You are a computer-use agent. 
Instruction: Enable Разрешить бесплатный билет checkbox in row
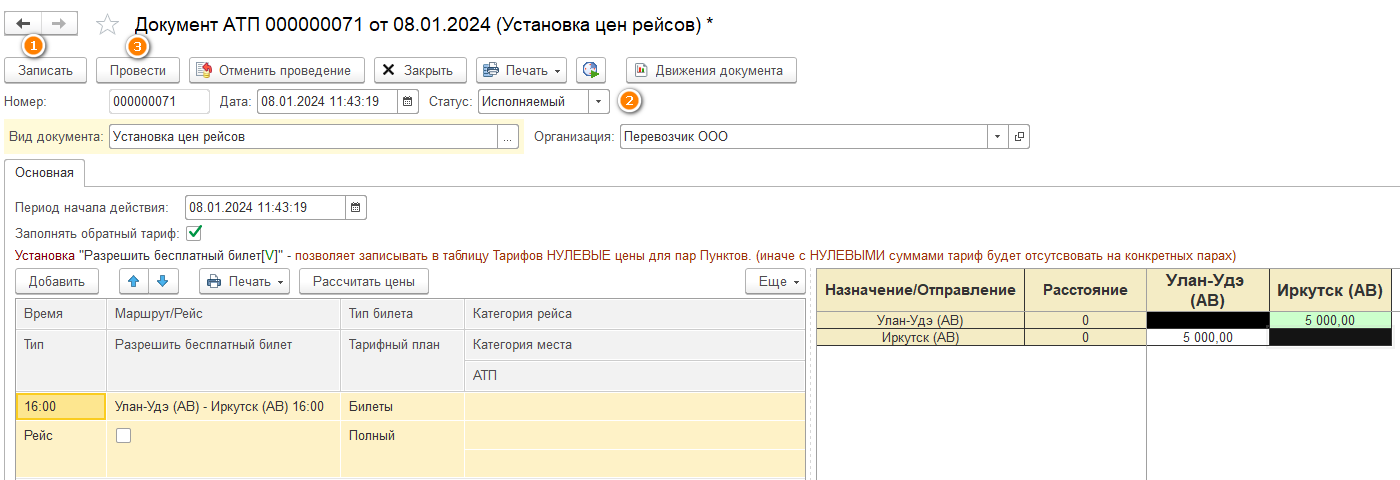123,436
